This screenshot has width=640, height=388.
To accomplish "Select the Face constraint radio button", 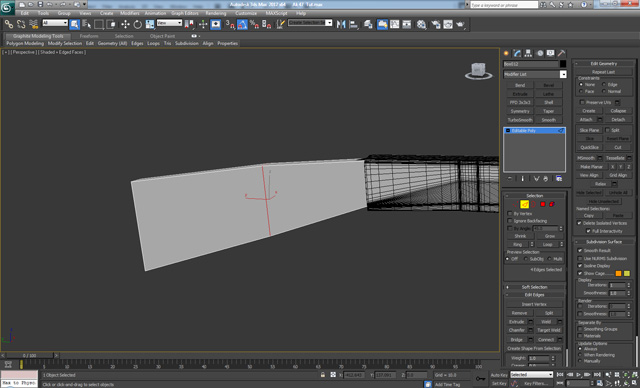I will click(x=581, y=91).
